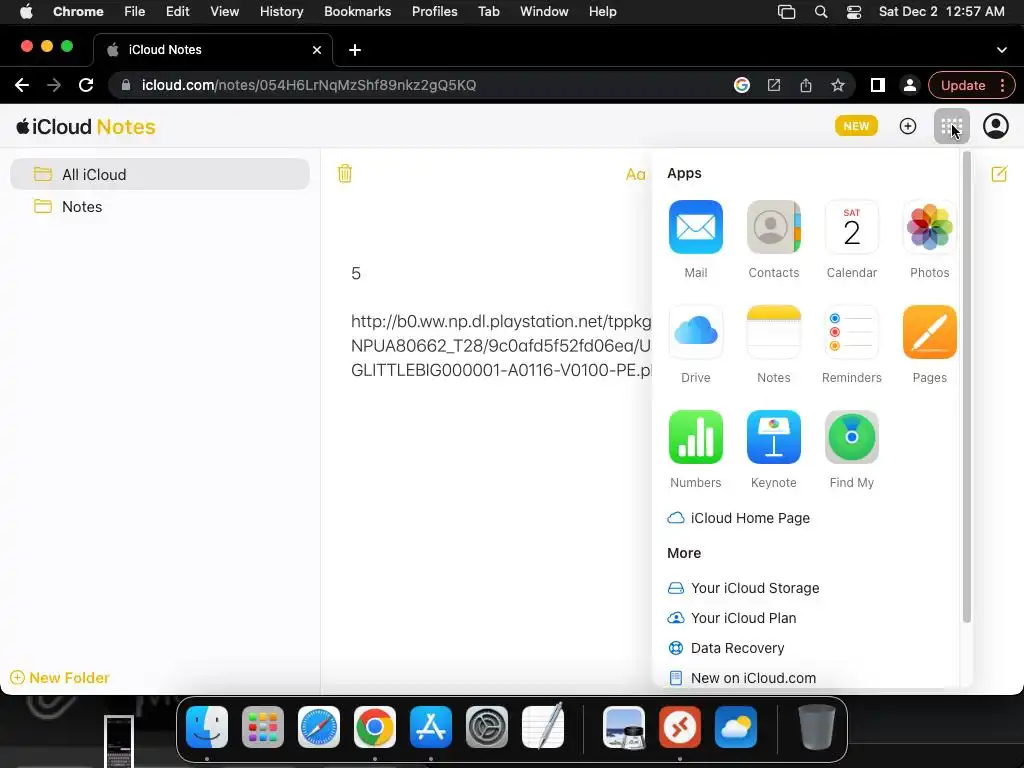
Task: Open the Numbers app icon
Action: point(696,437)
